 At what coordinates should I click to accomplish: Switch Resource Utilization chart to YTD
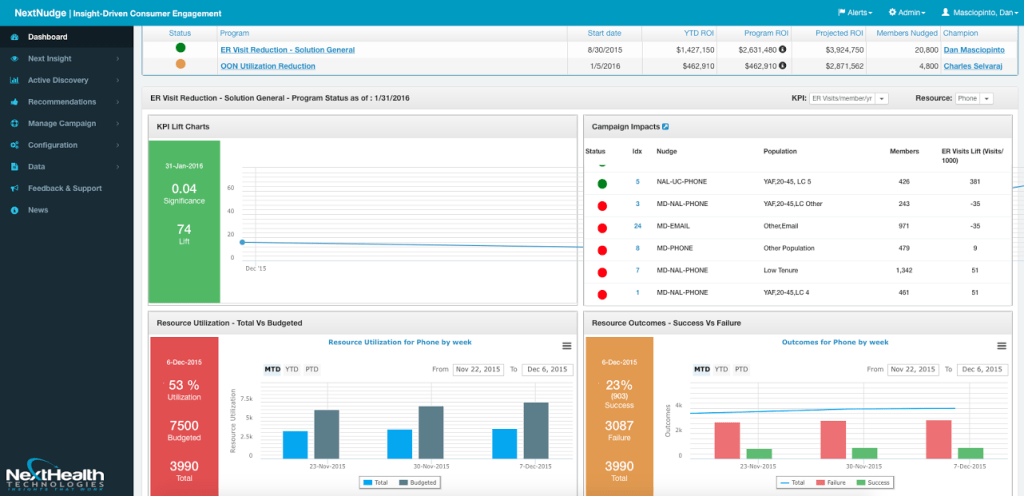pos(292,369)
